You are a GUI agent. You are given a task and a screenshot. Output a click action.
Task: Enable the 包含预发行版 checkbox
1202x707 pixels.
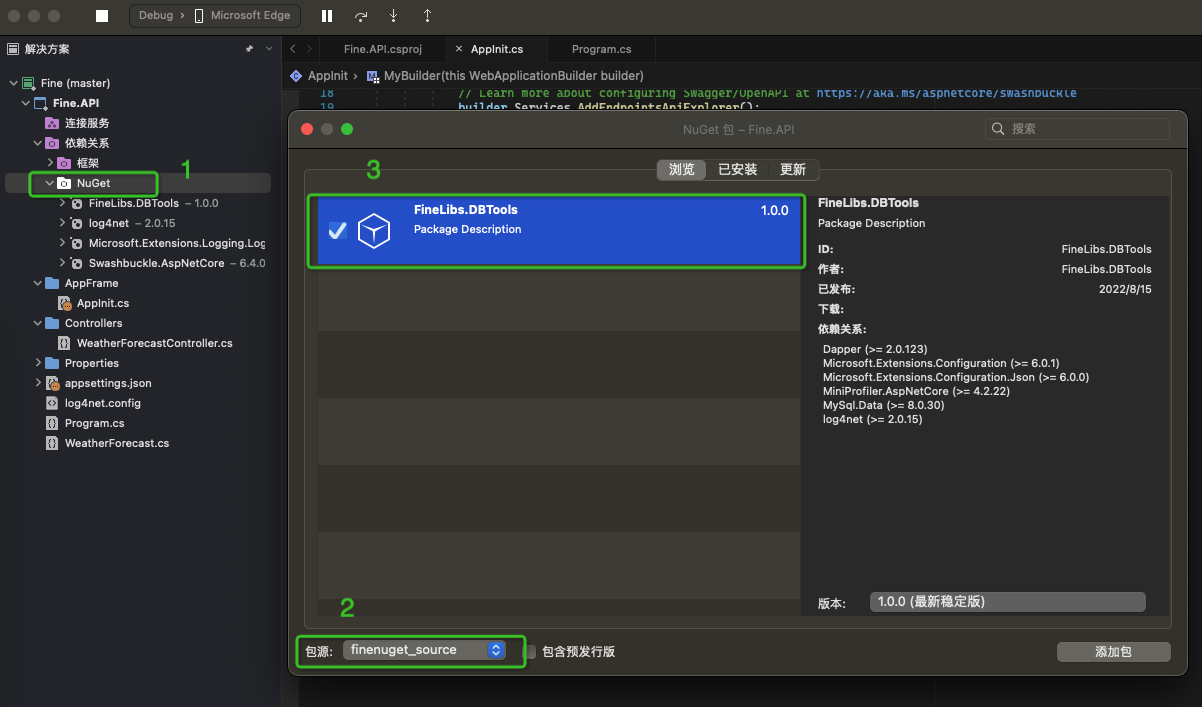pyautogui.click(x=530, y=651)
